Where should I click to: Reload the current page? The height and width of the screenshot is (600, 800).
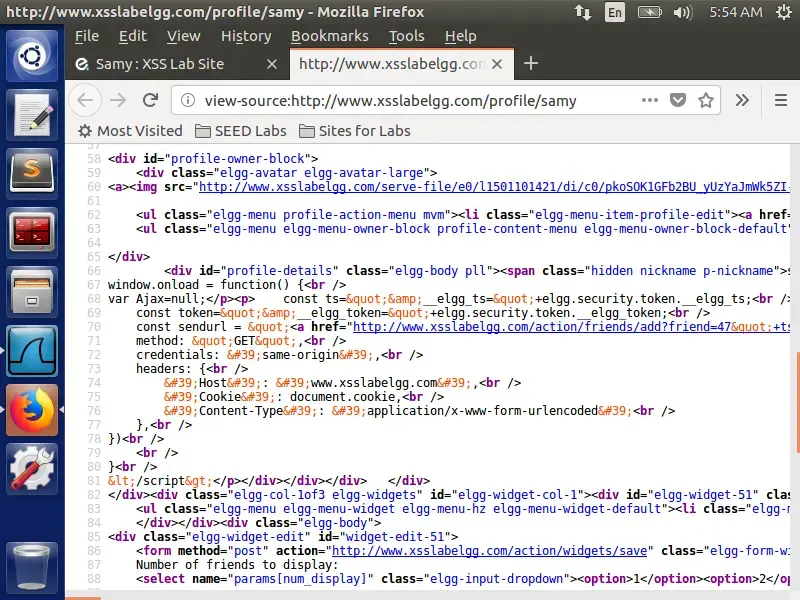[151, 100]
